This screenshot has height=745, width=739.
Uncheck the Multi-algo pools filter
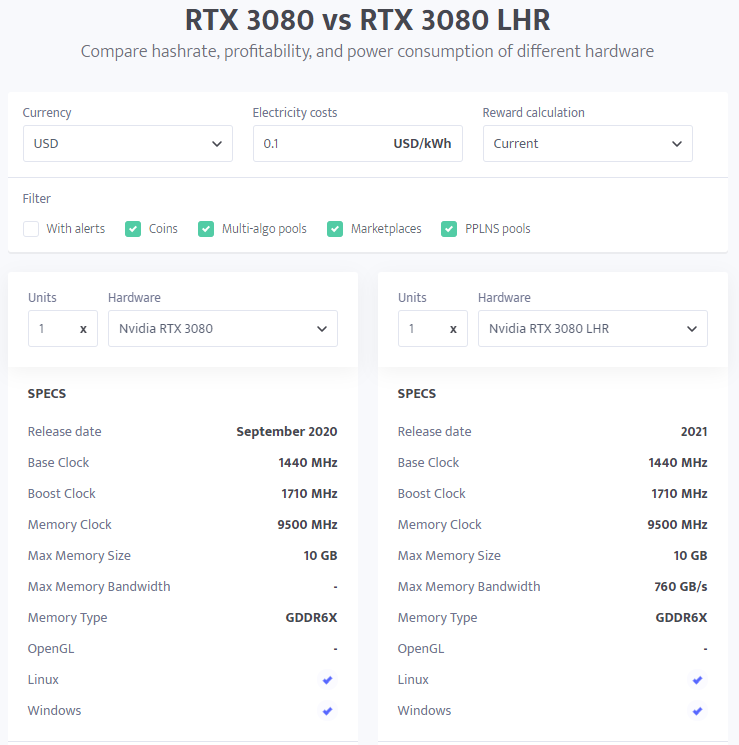[206, 229]
